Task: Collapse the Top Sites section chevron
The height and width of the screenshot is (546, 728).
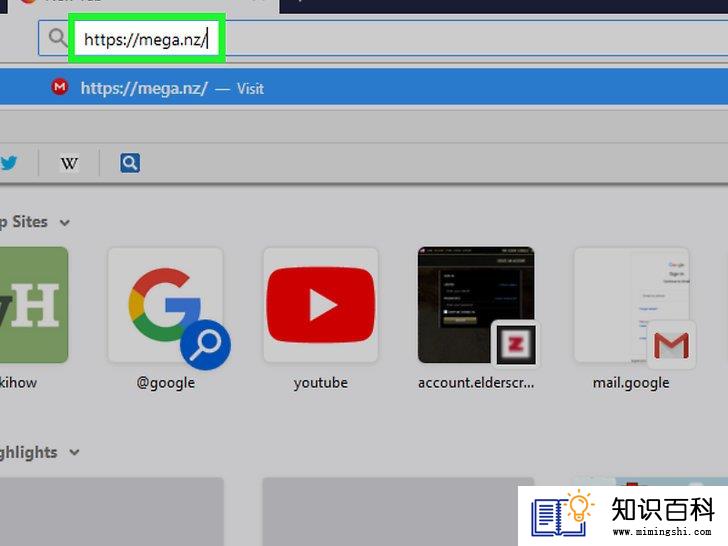Action: pyautogui.click(x=65, y=223)
